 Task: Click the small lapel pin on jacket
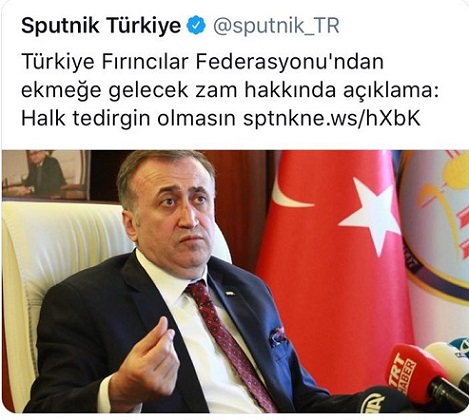tap(229, 293)
